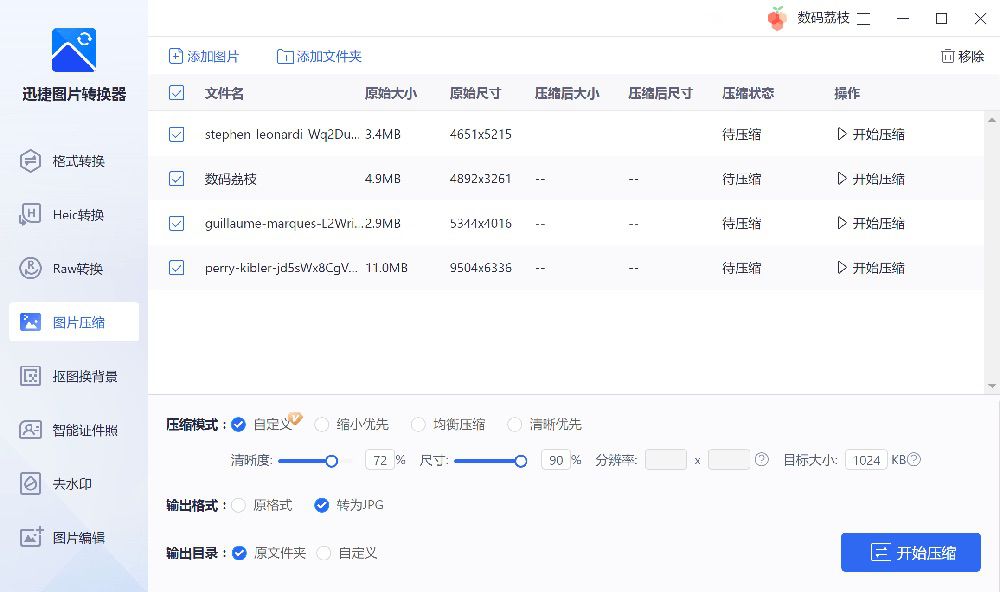Click the 清晰度 slider handle

tap(332, 461)
